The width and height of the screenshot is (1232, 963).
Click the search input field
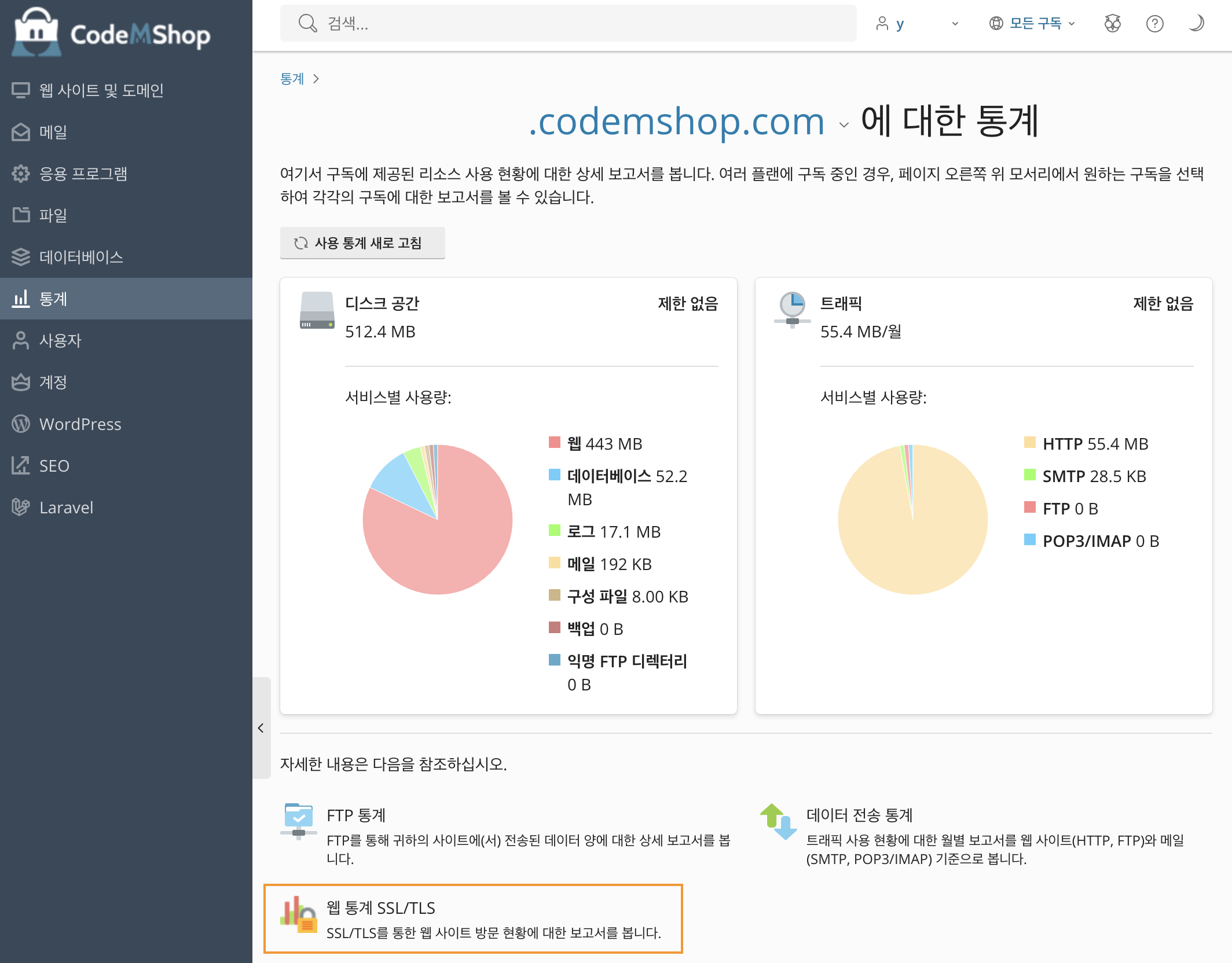567,24
